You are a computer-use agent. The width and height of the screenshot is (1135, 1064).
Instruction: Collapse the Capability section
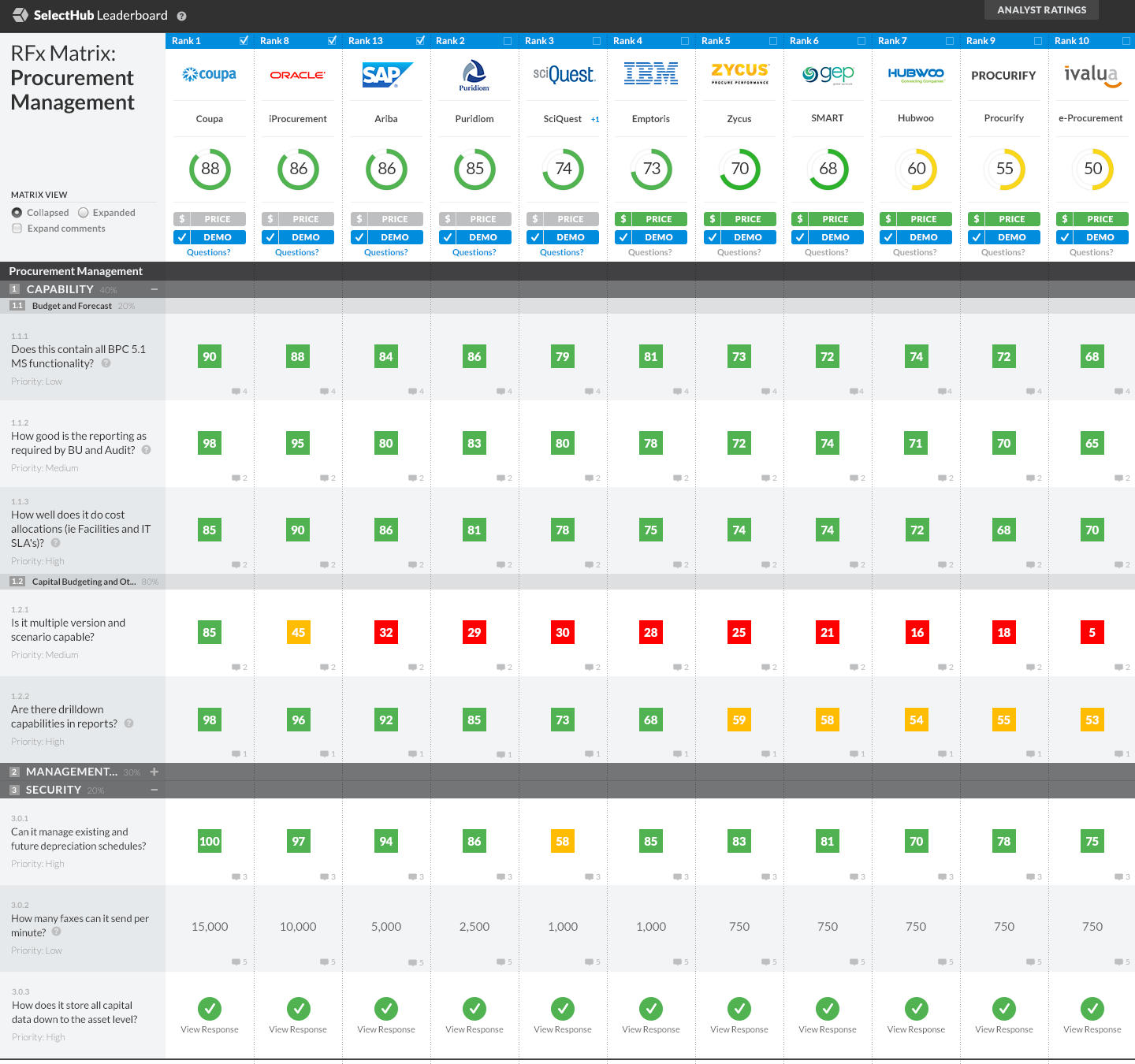pos(154,289)
